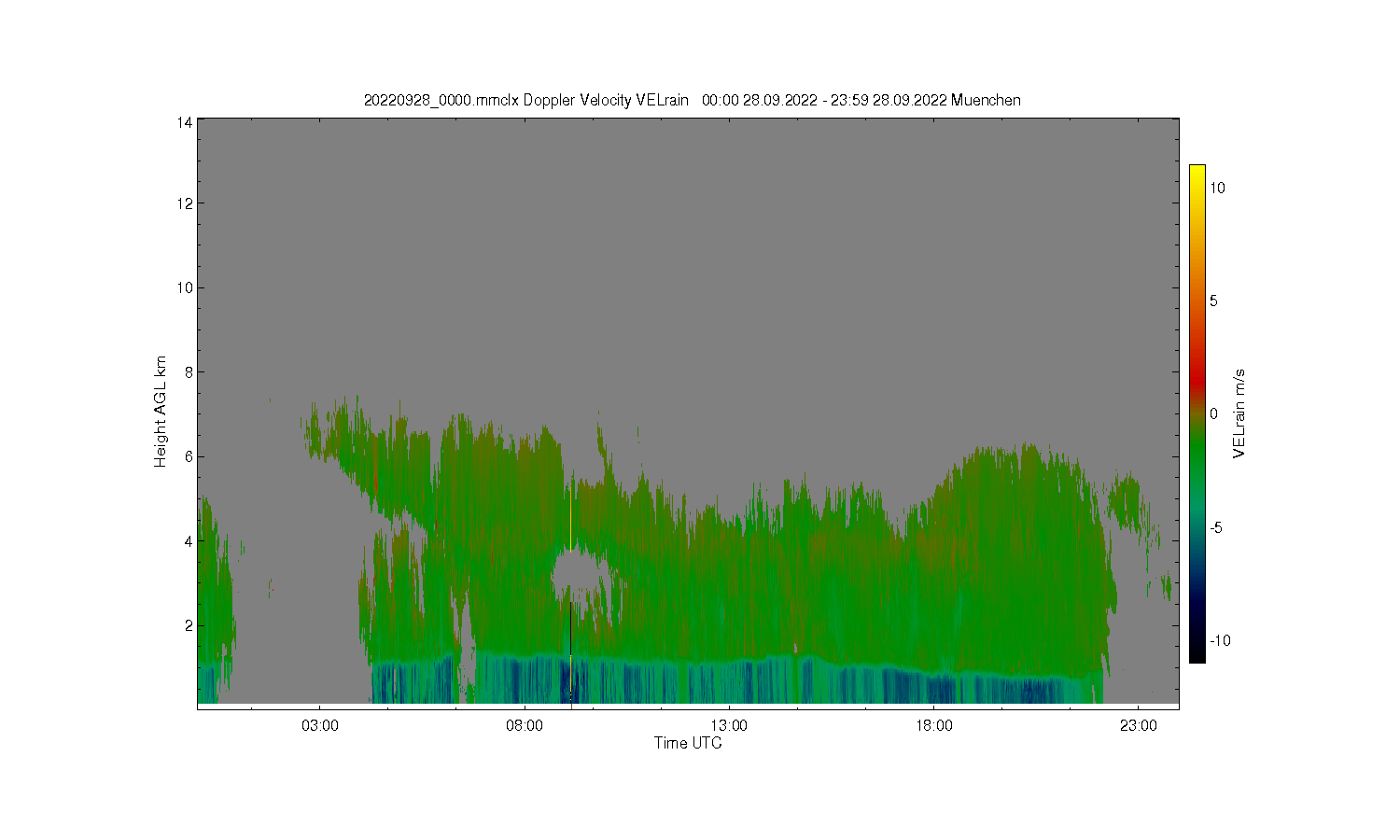Click the colorbar value 0
Image resolution: width=1400 pixels, height=840 pixels.
click(1214, 414)
